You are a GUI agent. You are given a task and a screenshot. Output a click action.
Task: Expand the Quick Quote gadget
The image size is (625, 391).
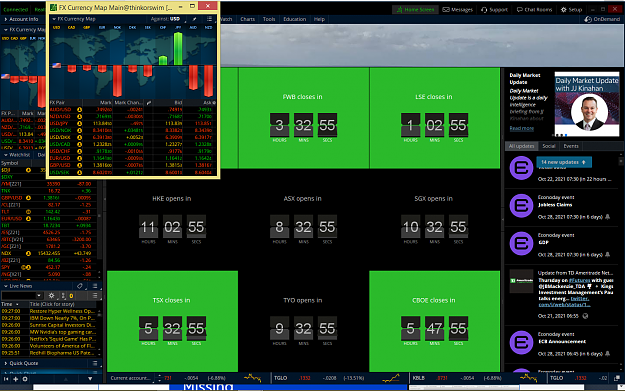(6, 363)
